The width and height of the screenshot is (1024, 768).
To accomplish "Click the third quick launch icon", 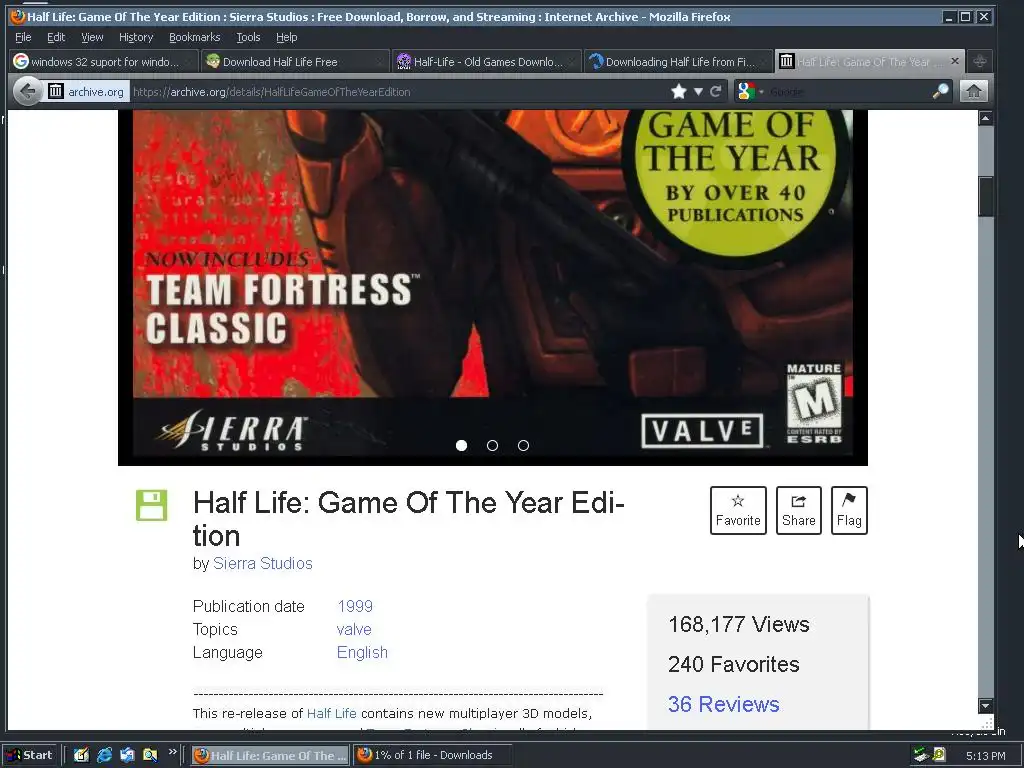I will click(x=127, y=755).
